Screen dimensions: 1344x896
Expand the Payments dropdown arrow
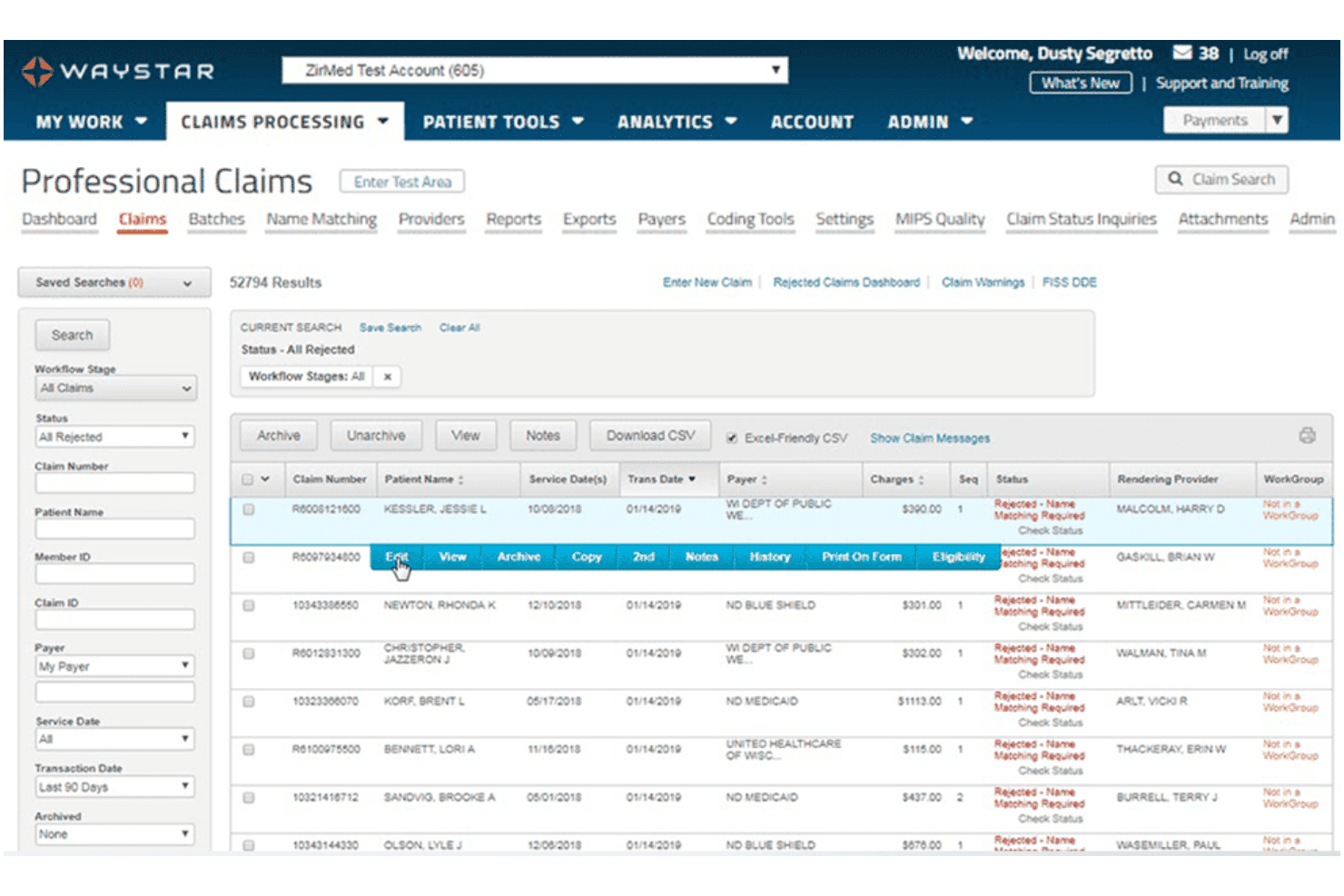pos(1278,120)
